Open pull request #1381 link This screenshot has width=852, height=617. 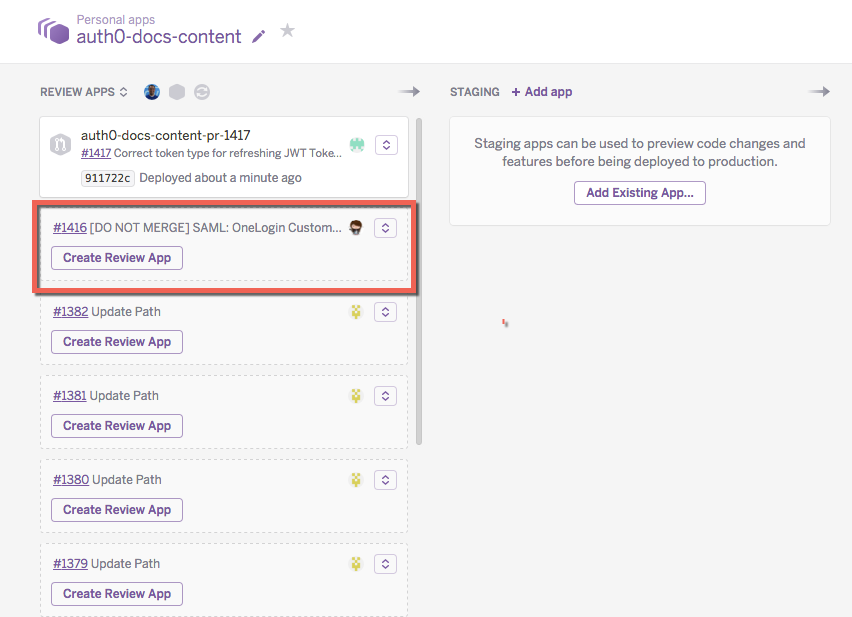coord(70,396)
